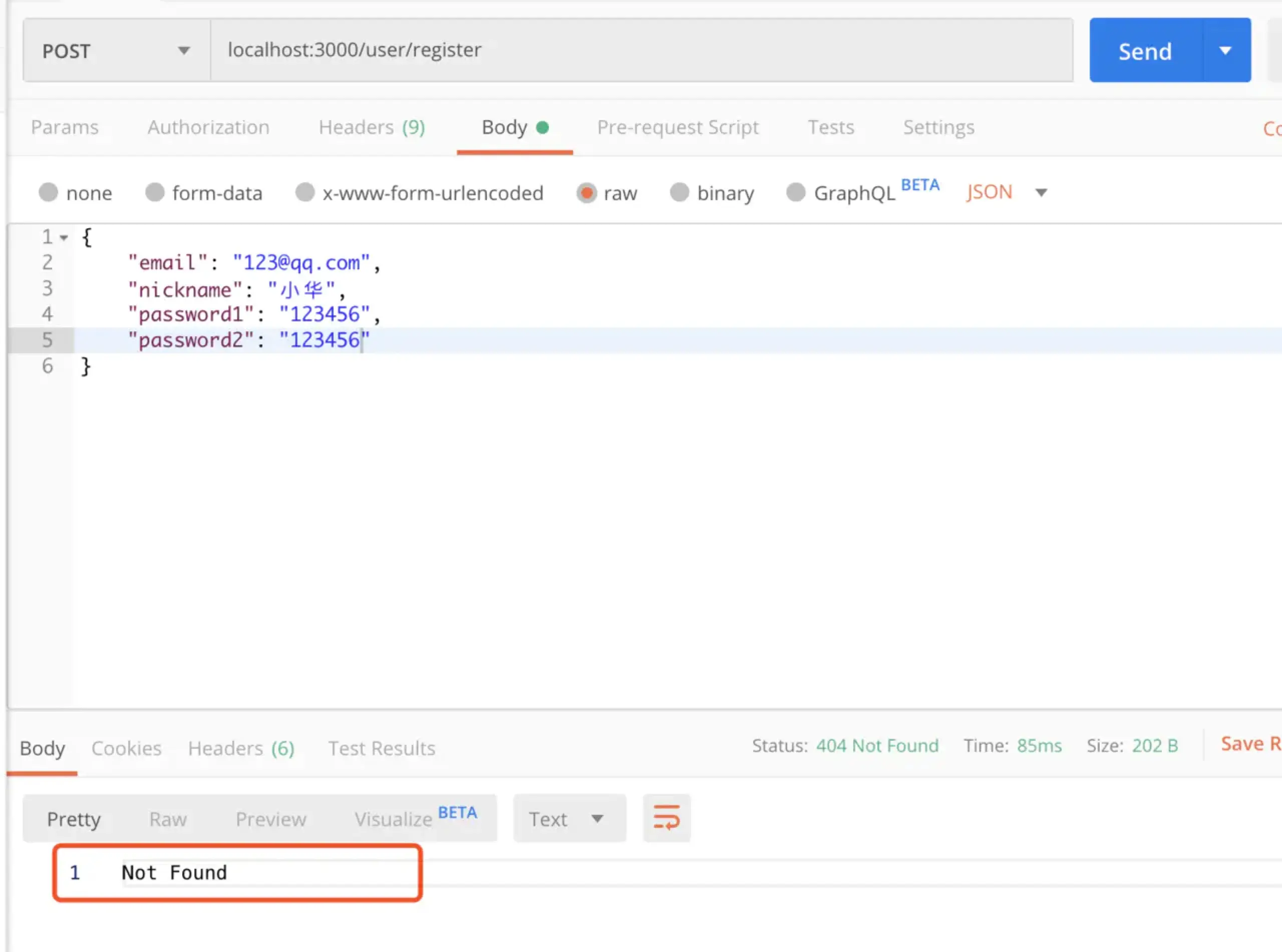Open the response Cookies tab
The image size is (1282, 952).
pyautogui.click(x=126, y=748)
